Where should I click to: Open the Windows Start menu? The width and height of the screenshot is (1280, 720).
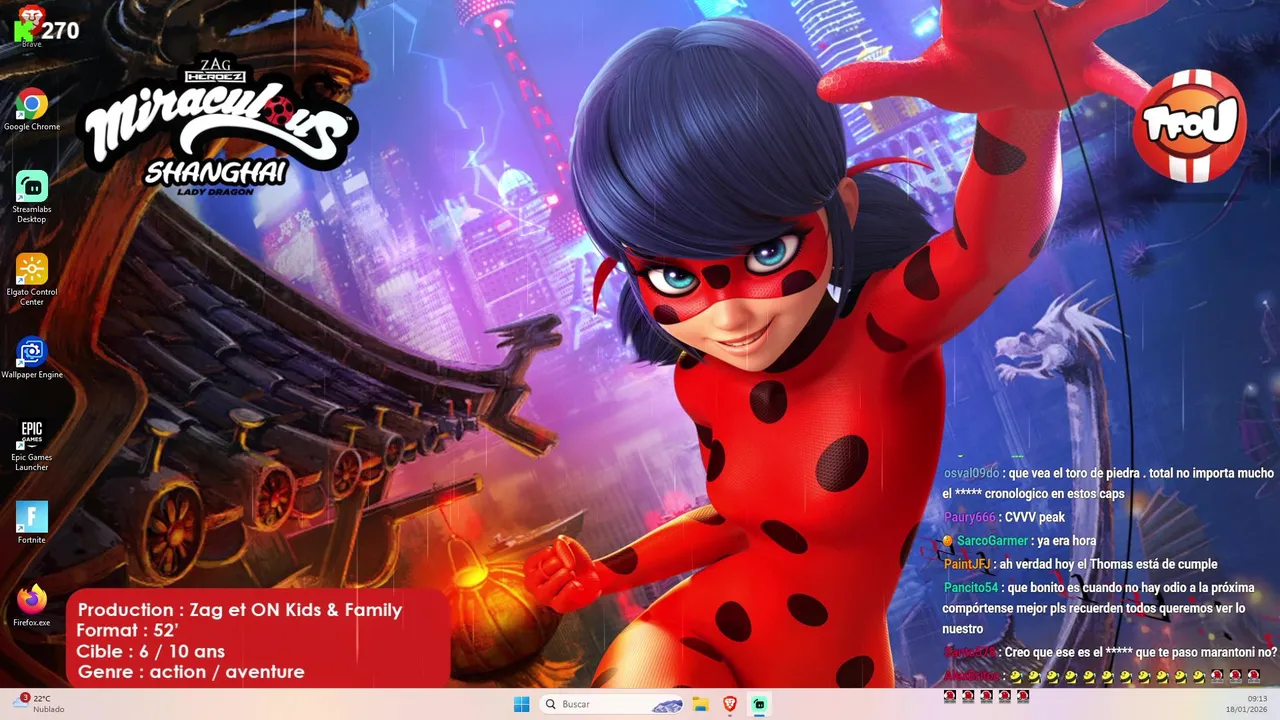(521, 704)
